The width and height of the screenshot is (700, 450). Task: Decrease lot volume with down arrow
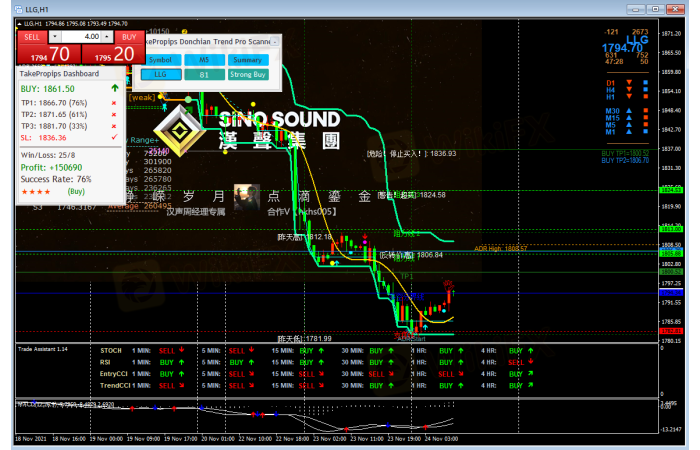pyautogui.click(x=54, y=36)
